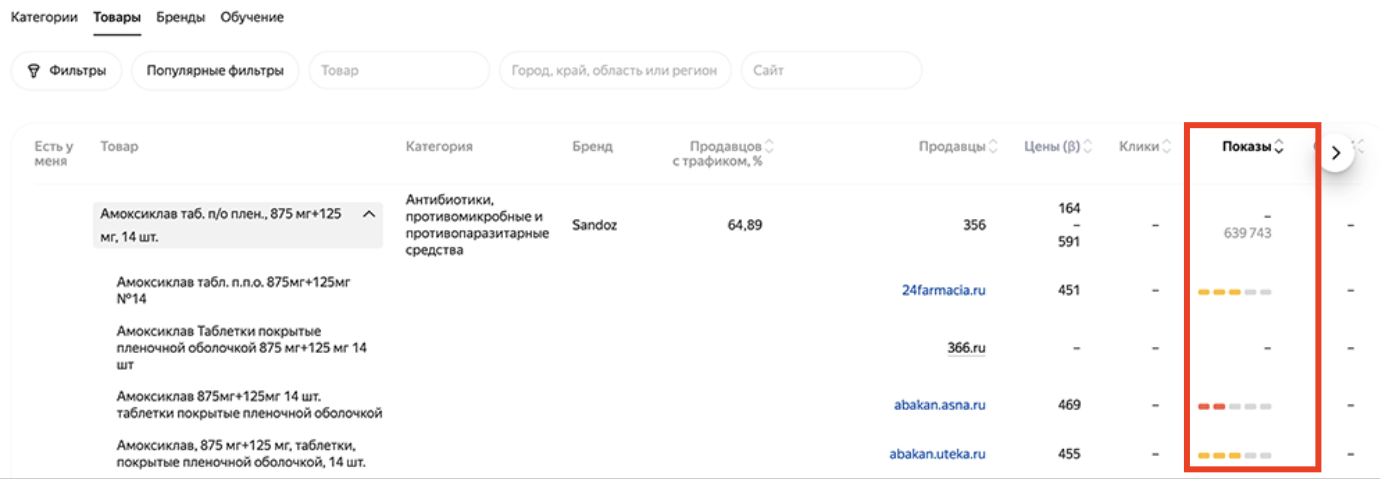
Task: Select the Товары tab
Action: 117,17
